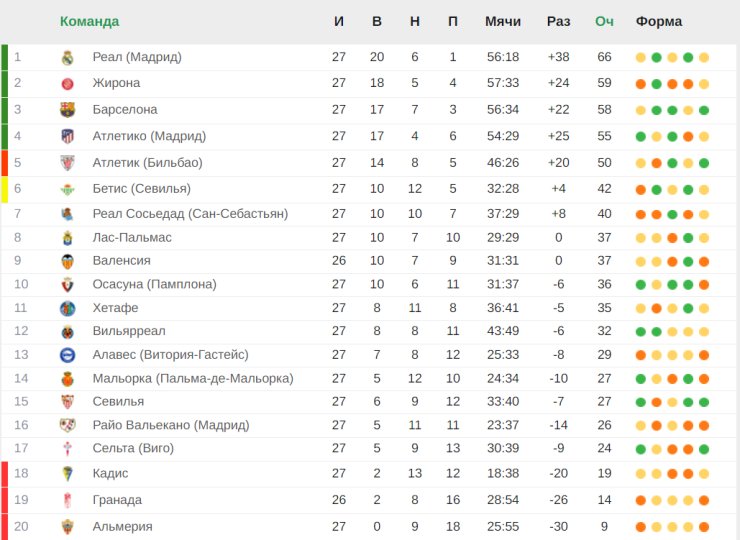740x540 pixels.
Task: Click the Girona club crest
Action: [x=67, y=84]
